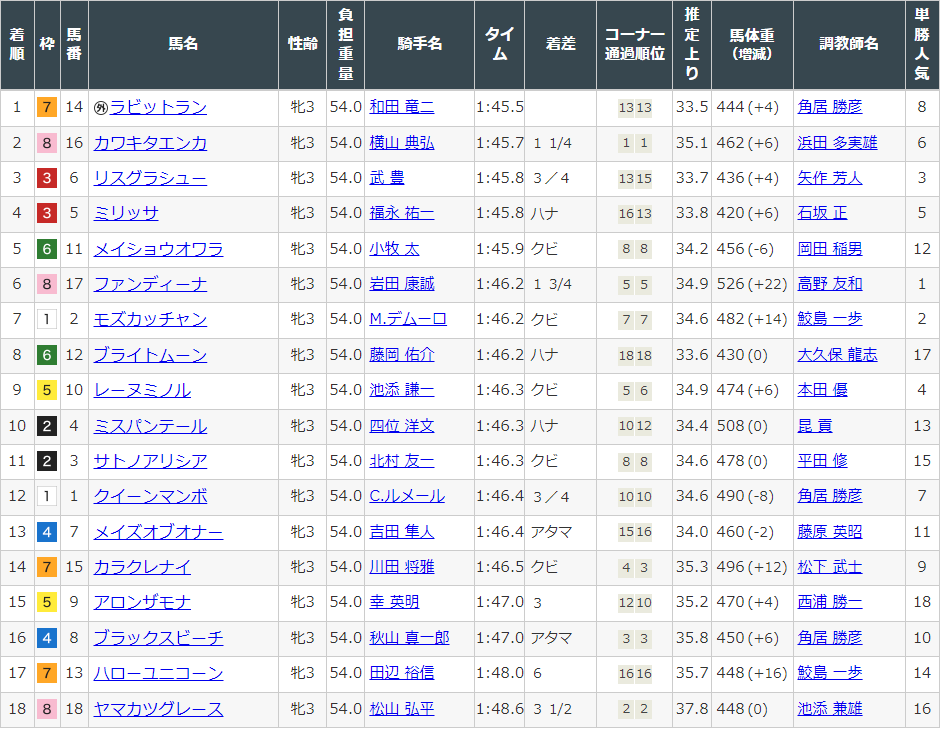Open trainer 角居 勝彦 in ラビットラン row
This screenshot has width=942, height=730.
click(x=830, y=107)
